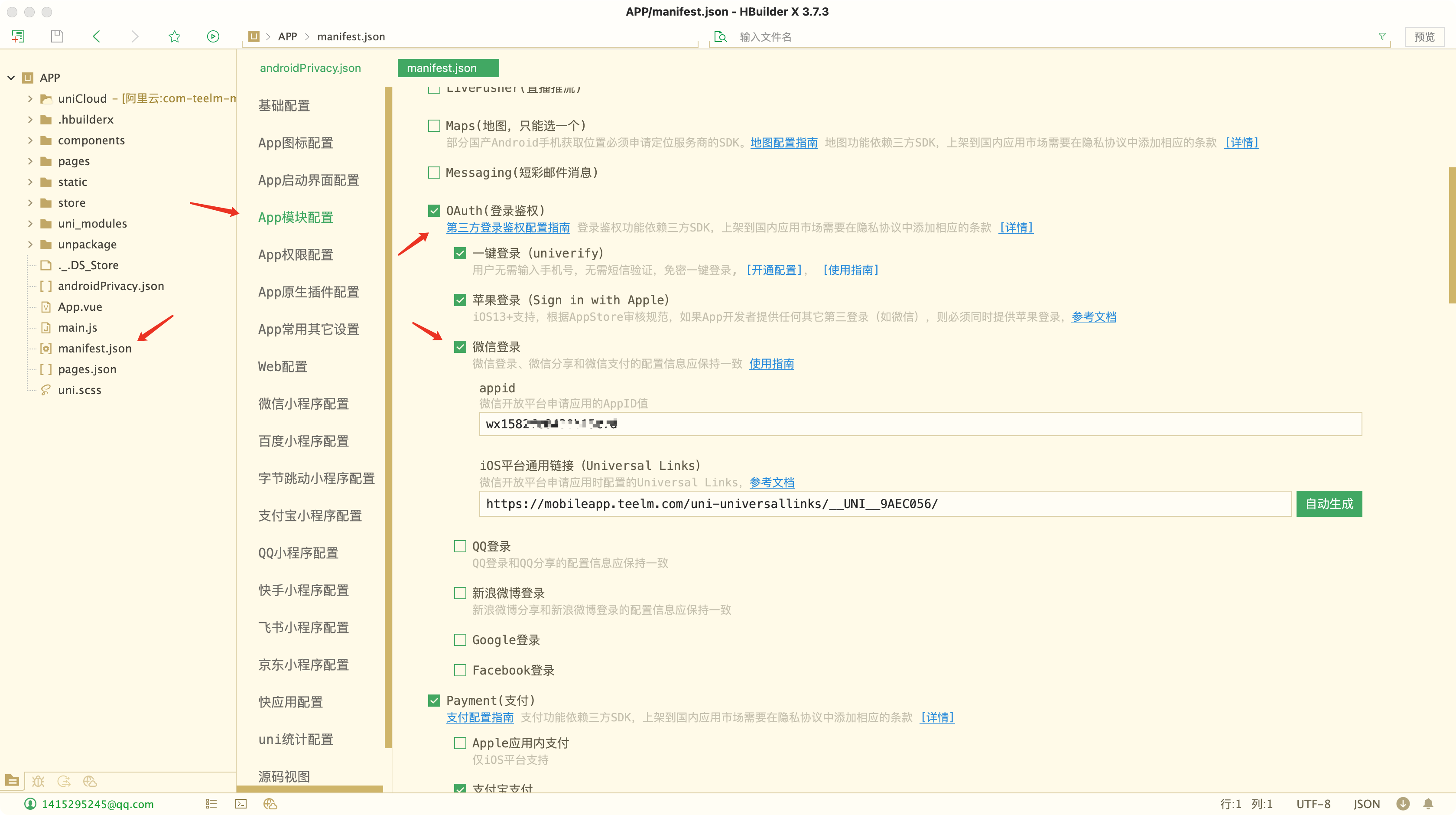Go forward with the right arrow icon
Image resolution: width=1456 pixels, height=815 pixels.
[x=134, y=37]
